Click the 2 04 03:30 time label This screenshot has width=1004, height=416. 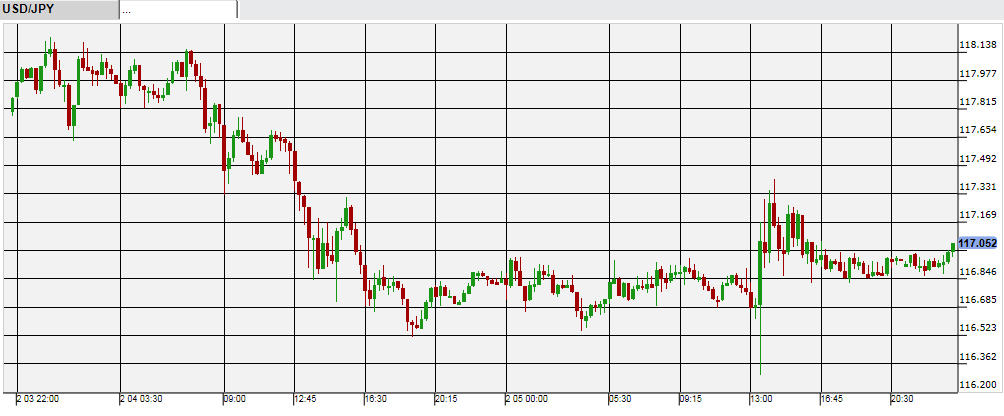coord(142,398)
